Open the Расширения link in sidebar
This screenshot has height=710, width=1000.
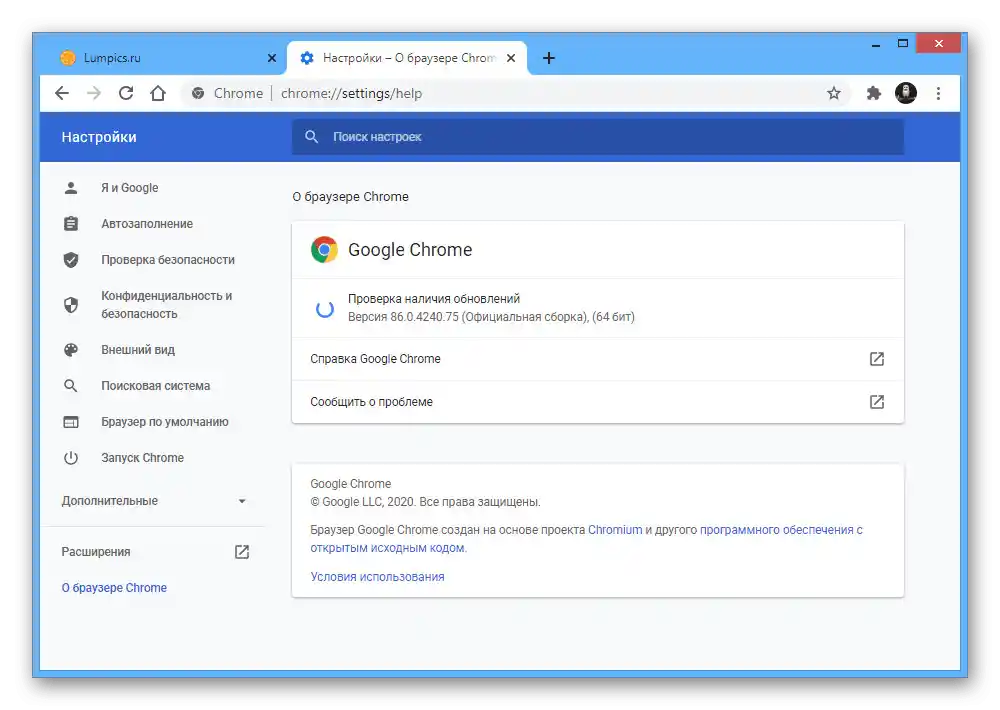tap(96, 552)
